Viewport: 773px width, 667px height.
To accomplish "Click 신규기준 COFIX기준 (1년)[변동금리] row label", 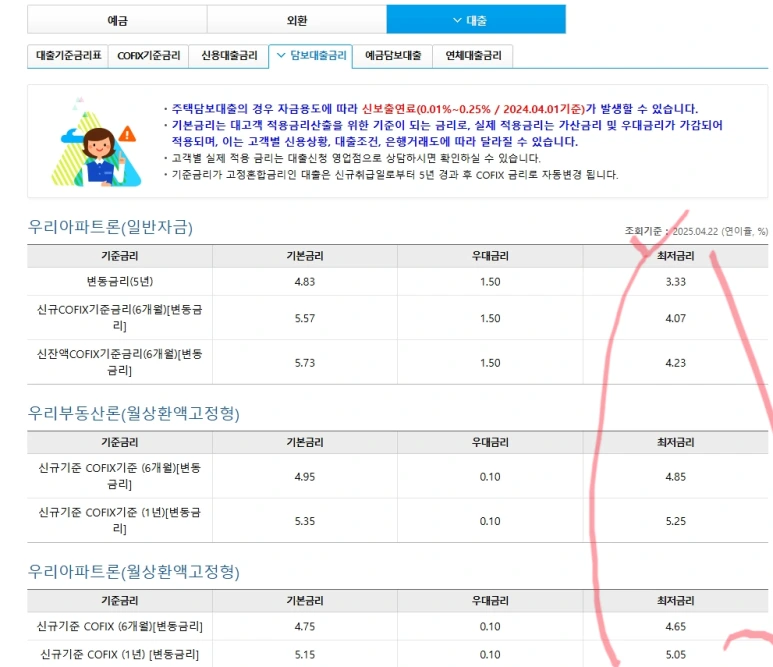I will (x=120, y=520).
